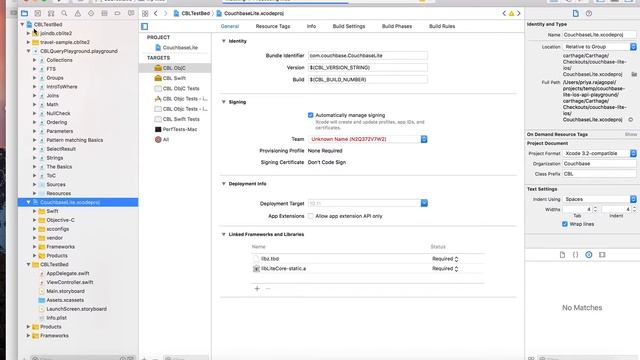Image resolution: width=640 pixels, height=360 pixels.
Task: Show On Demand Resource Tags
Action: (x=631, y=134)
